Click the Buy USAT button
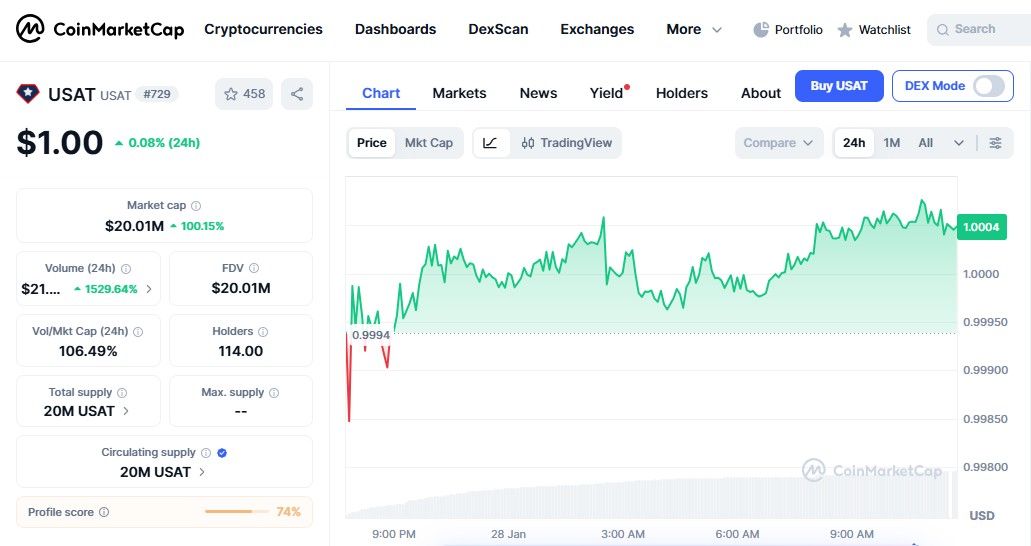The height and width of the screenshot is (546, 1031). [838, 86]
